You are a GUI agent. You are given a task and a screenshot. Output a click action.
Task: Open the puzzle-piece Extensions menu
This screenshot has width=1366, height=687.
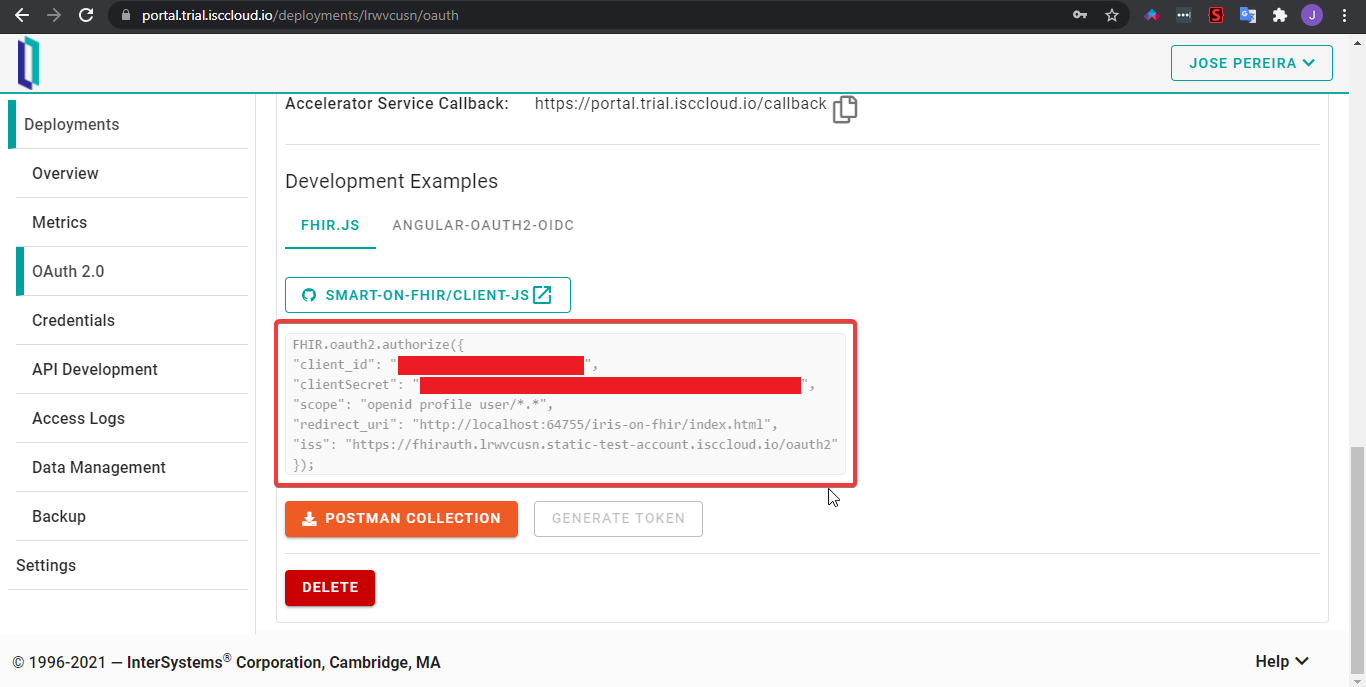[1279, 15]
